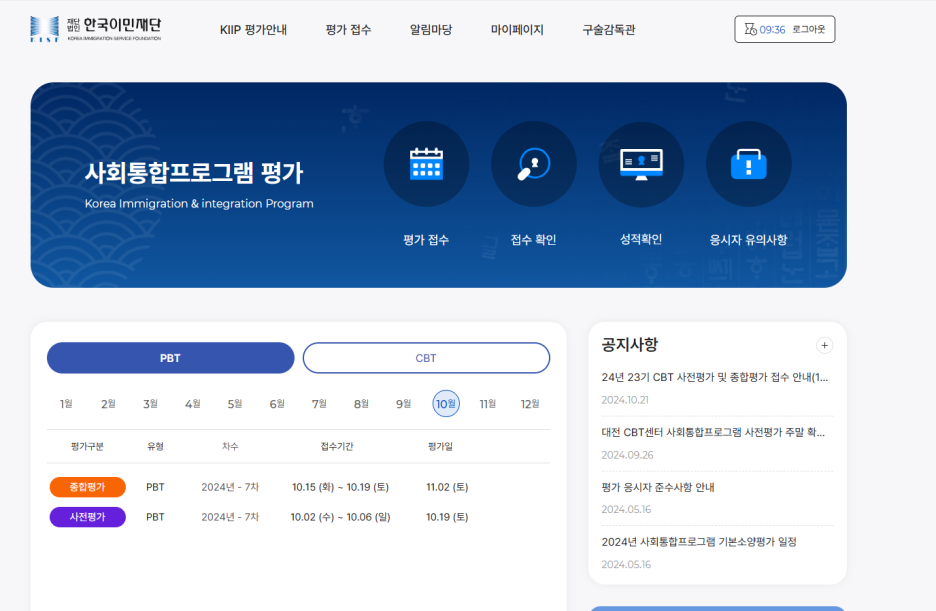This screenshot has height=611, width=936.
Task: Click the 09:36 session timer text
Action: click(x=772, y=30)
